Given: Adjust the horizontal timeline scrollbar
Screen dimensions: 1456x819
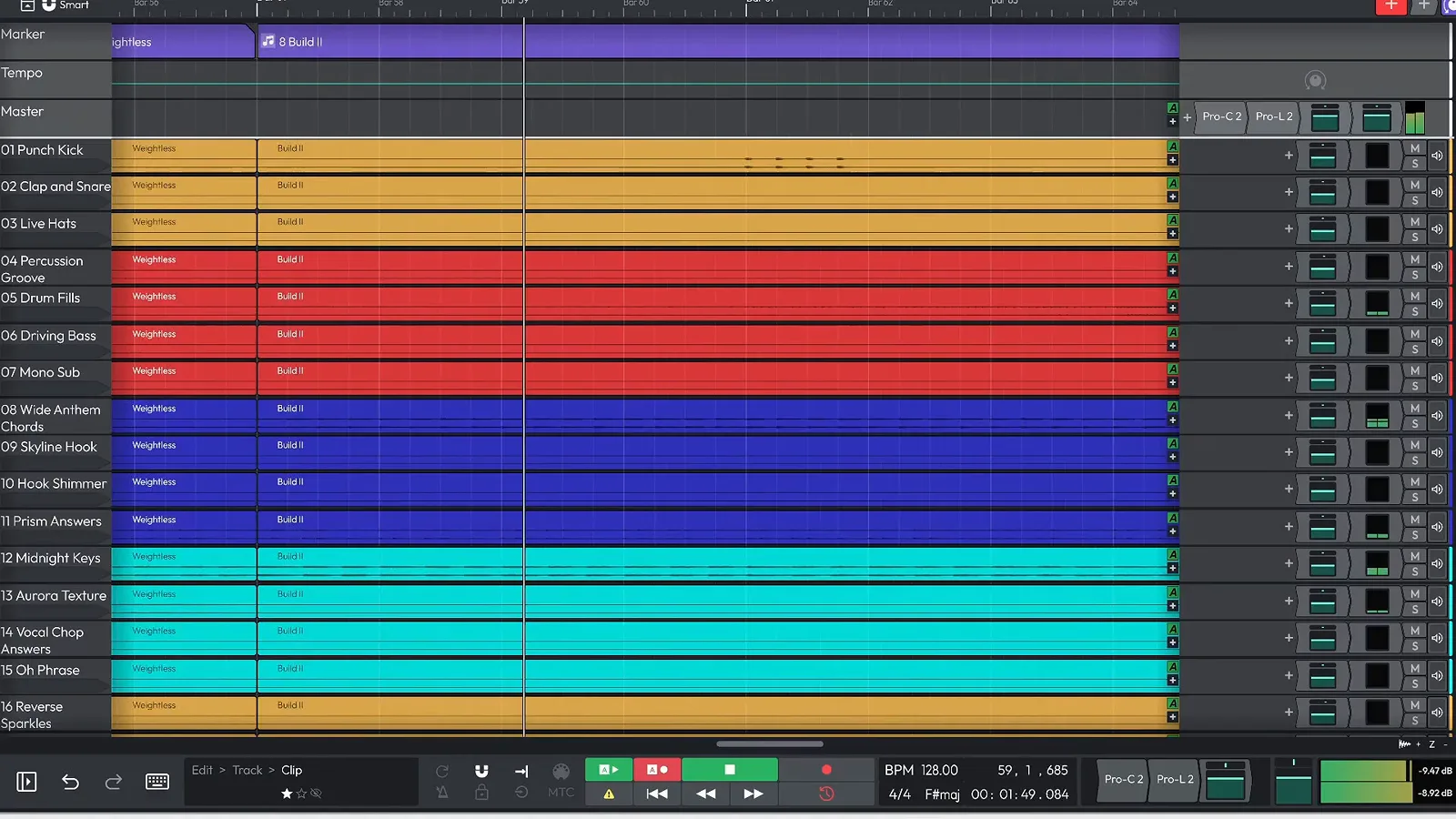Looking at the screenshot, I should point(770,743).
